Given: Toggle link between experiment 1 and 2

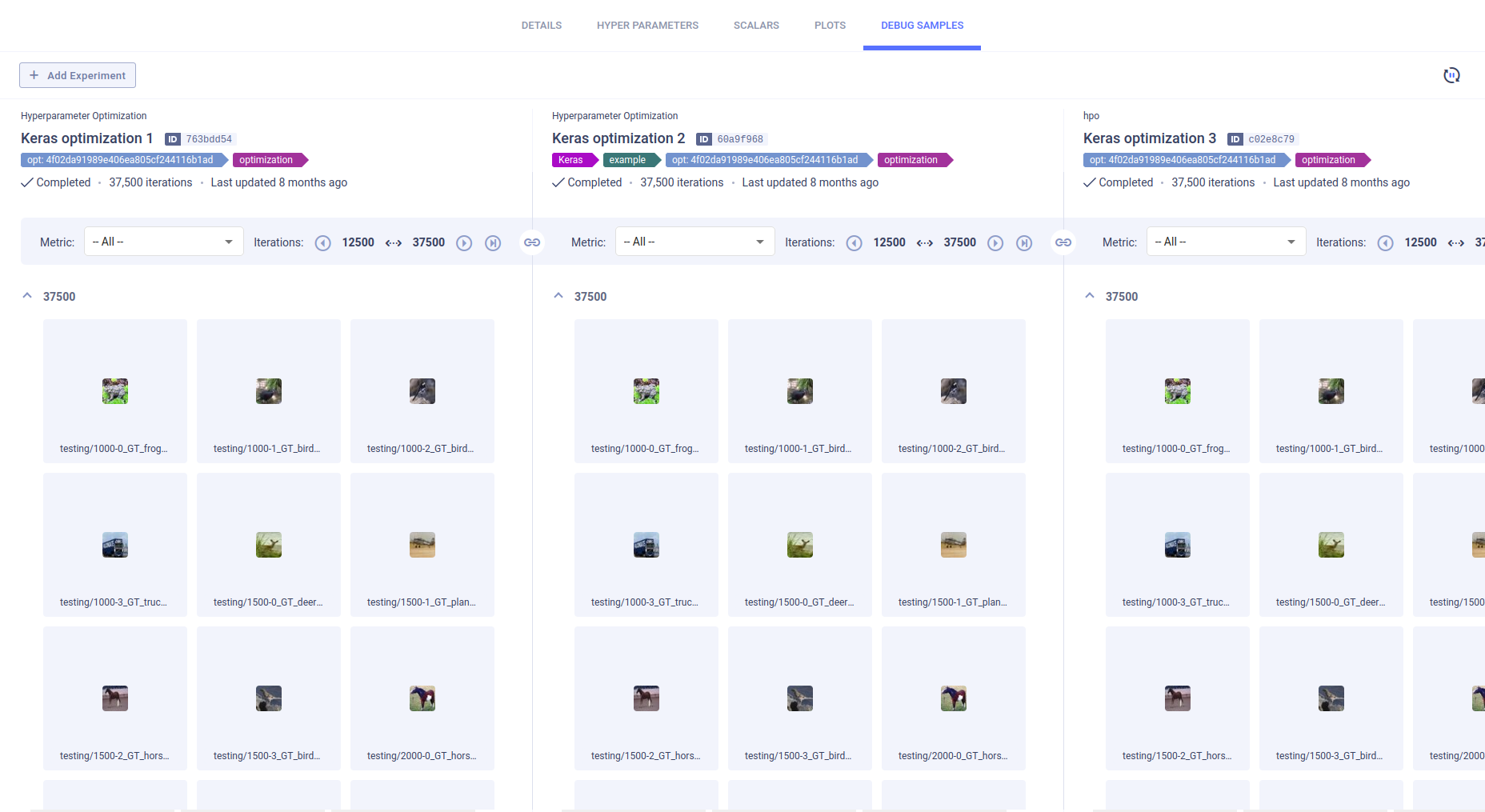Looking at the screenshot, I should coord(532,242).
